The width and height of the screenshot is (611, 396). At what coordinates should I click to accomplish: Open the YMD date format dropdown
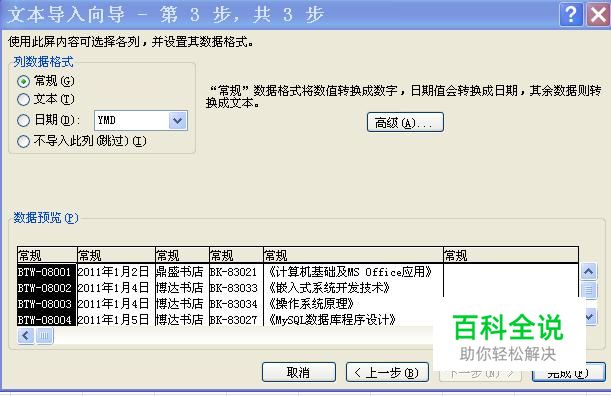tap(178, 120)
